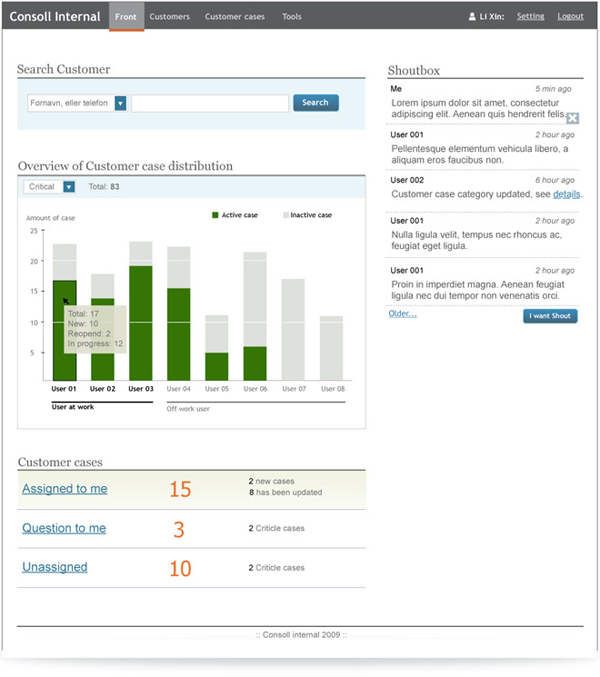Click the User 05 axis label
This screenshot has width=600, height=677.
tap(217, 389)
